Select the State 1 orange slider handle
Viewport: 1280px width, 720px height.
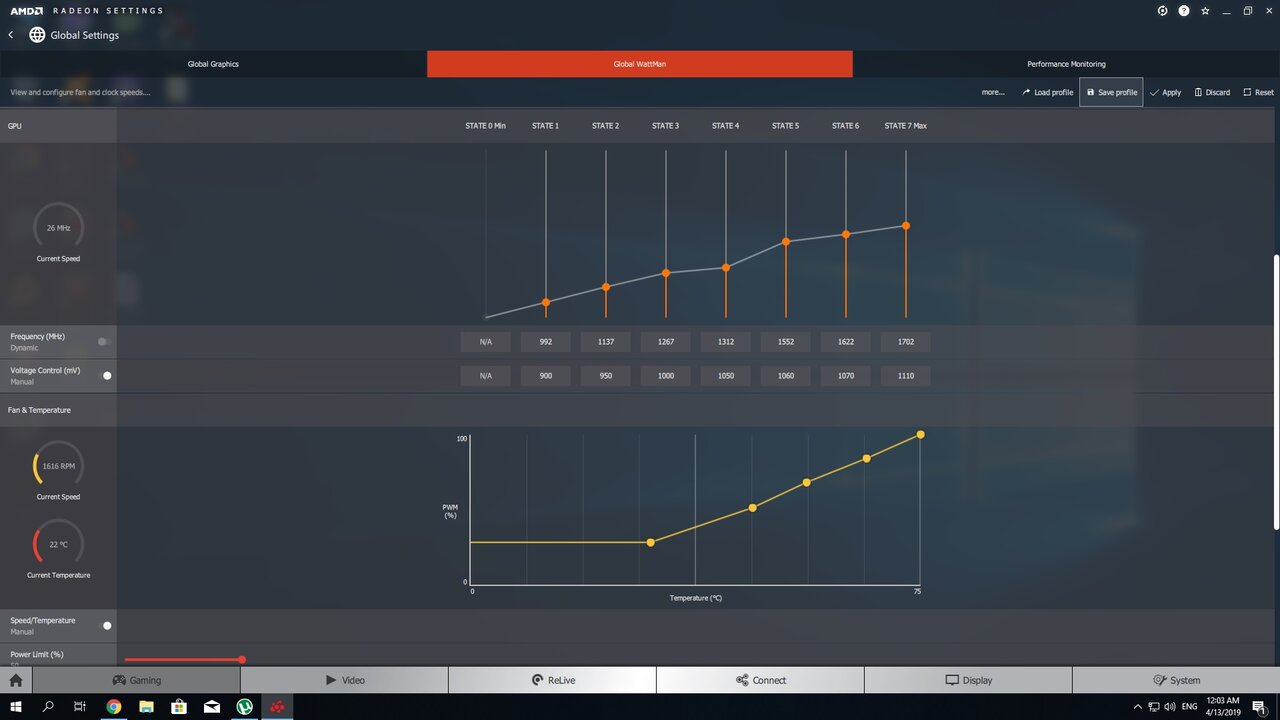[546, 302]
